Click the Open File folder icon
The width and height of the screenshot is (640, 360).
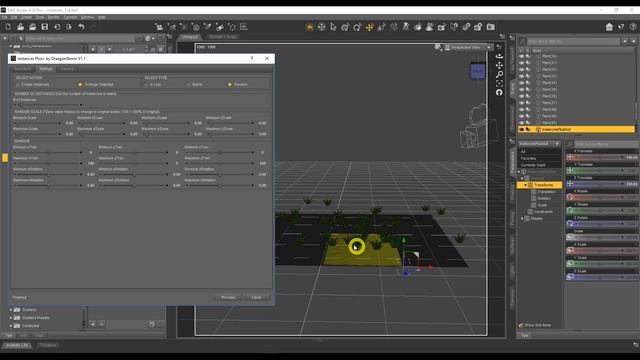[20, 27]
